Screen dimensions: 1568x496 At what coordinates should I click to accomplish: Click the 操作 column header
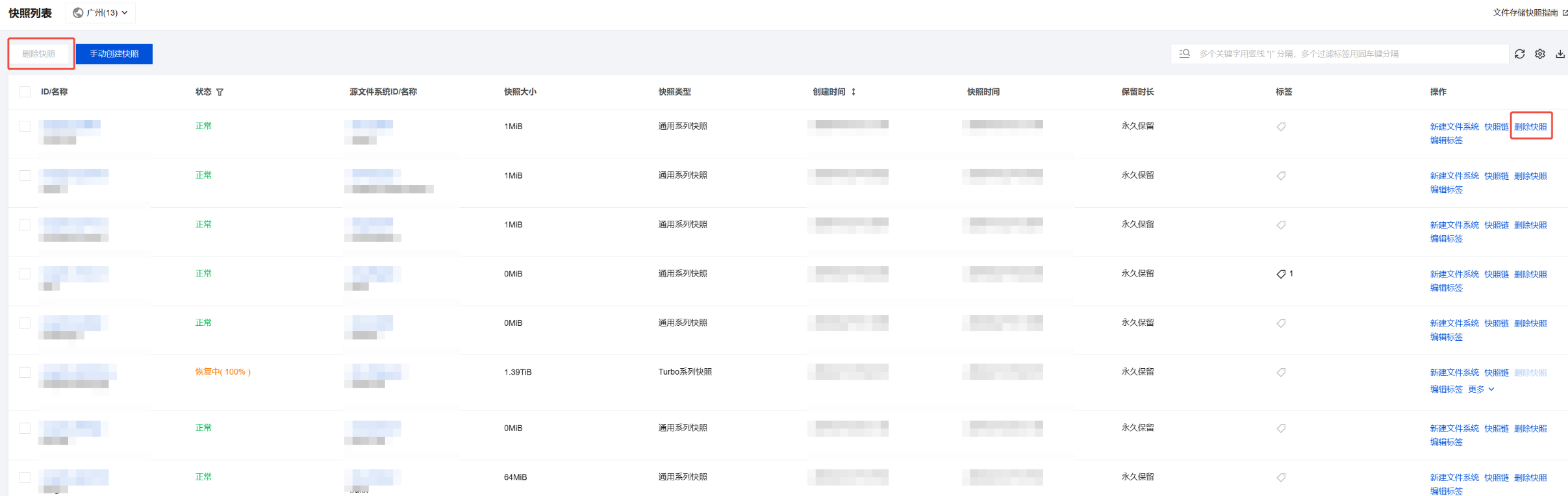tap(1438, 92)
